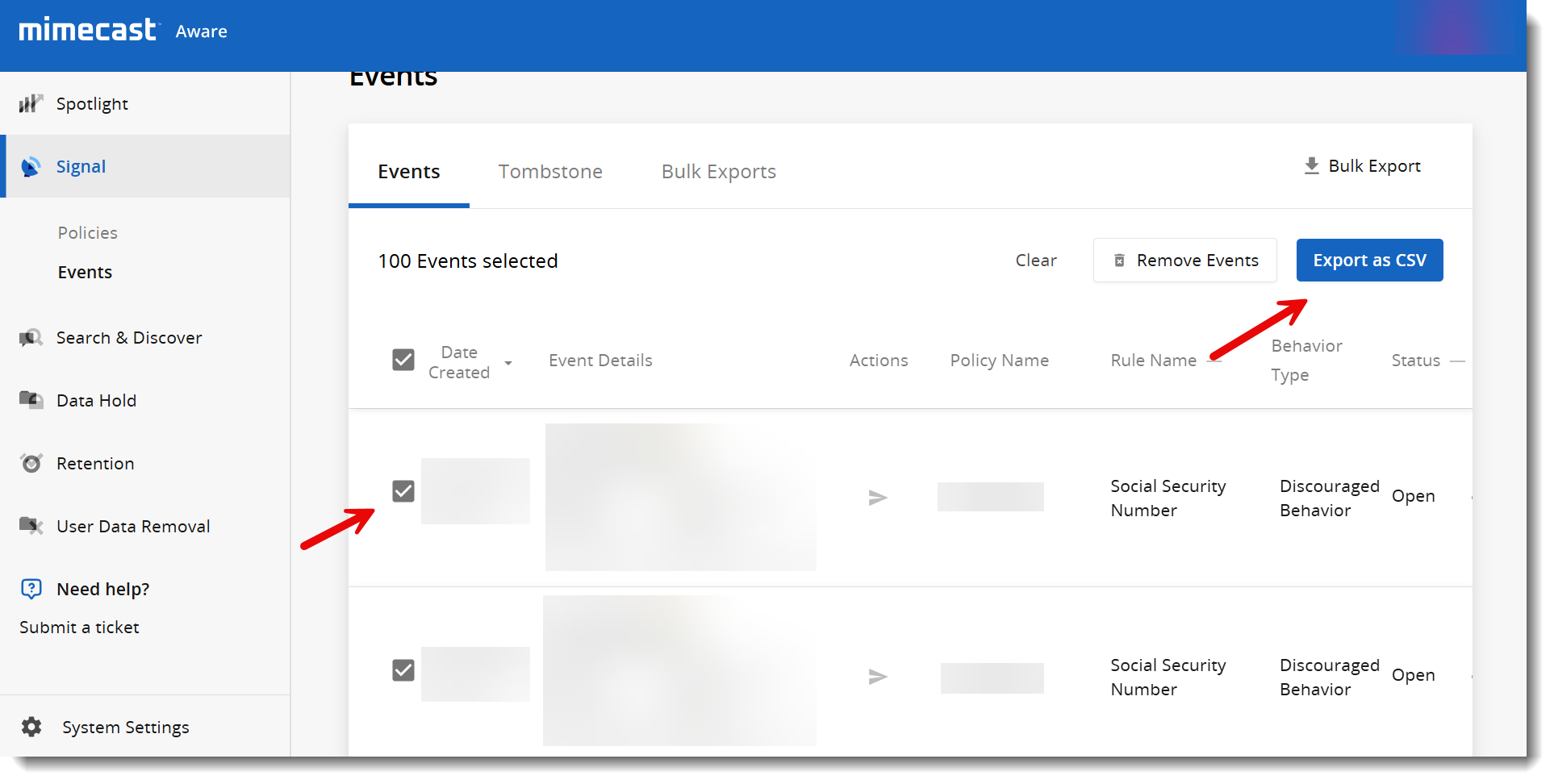Click the Spotlight chart icon in sidebar
This screenshot has height=784, width=1554.
coord(31,104)
